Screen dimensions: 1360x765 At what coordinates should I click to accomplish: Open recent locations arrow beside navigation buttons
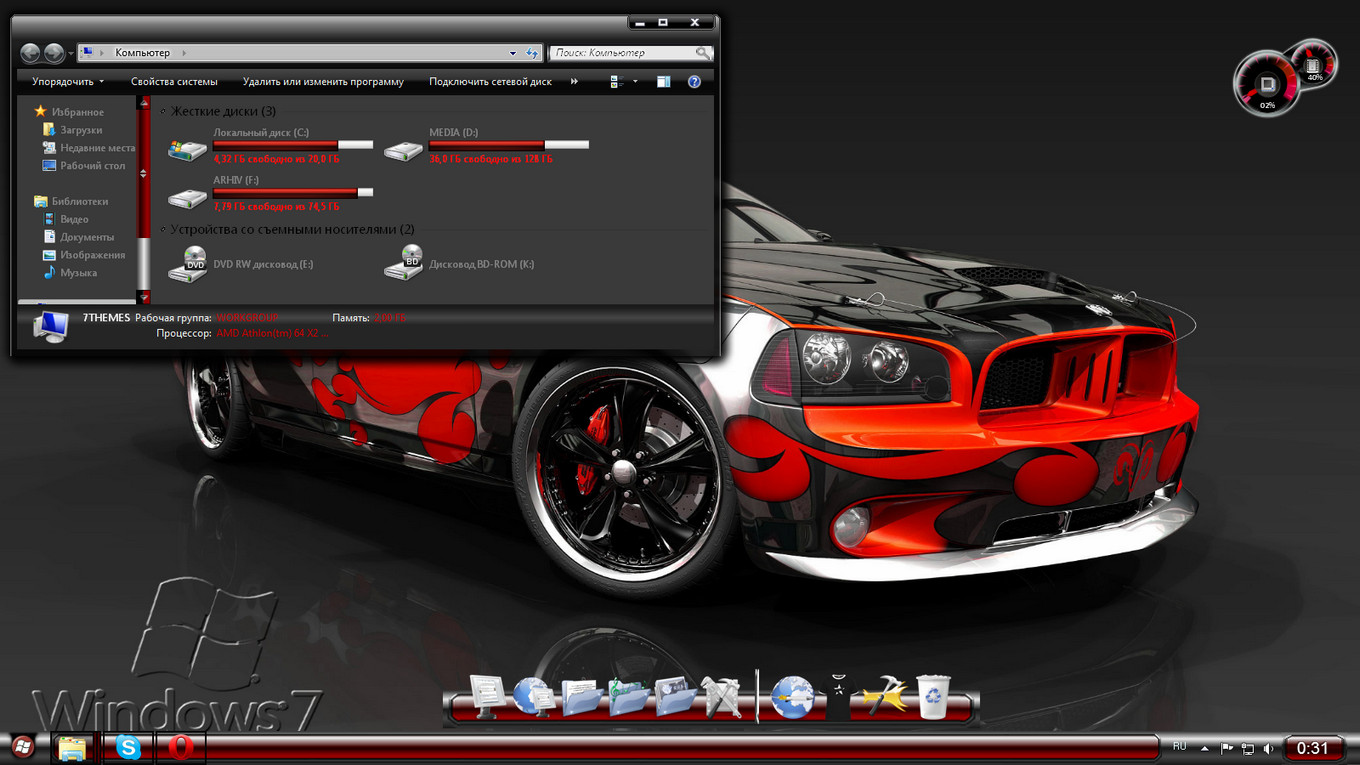70,53
